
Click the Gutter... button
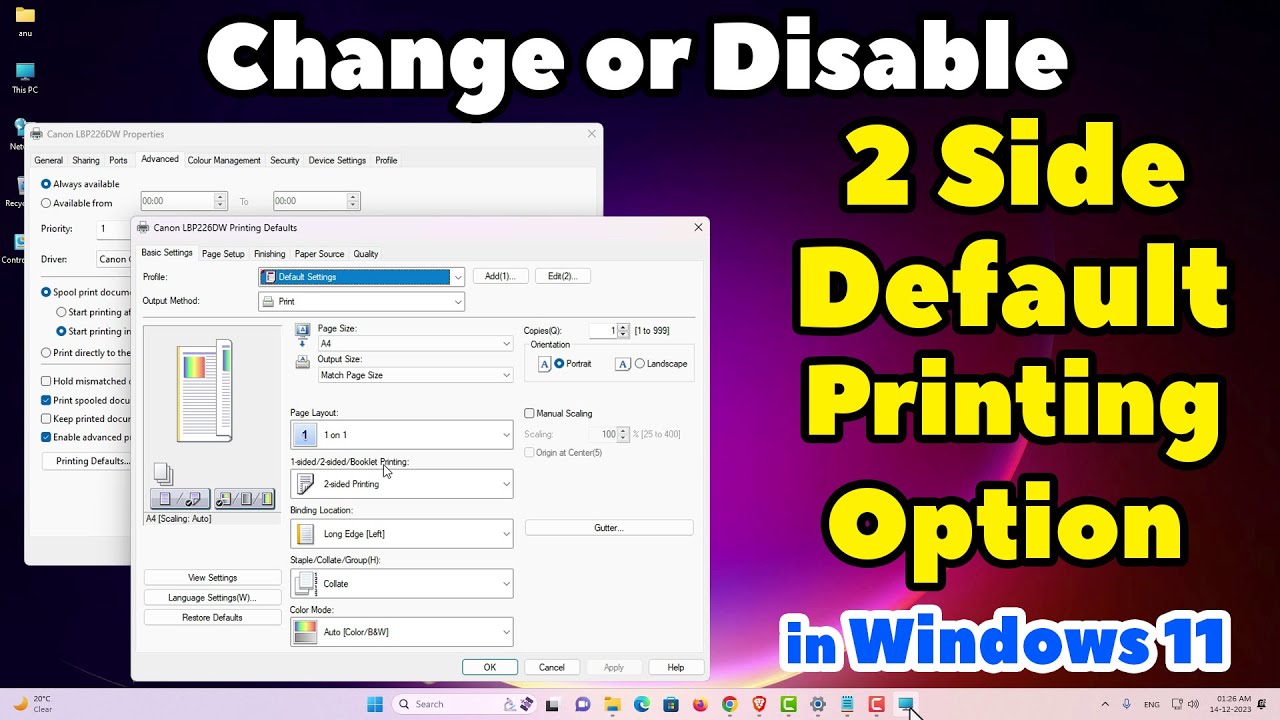609,528
